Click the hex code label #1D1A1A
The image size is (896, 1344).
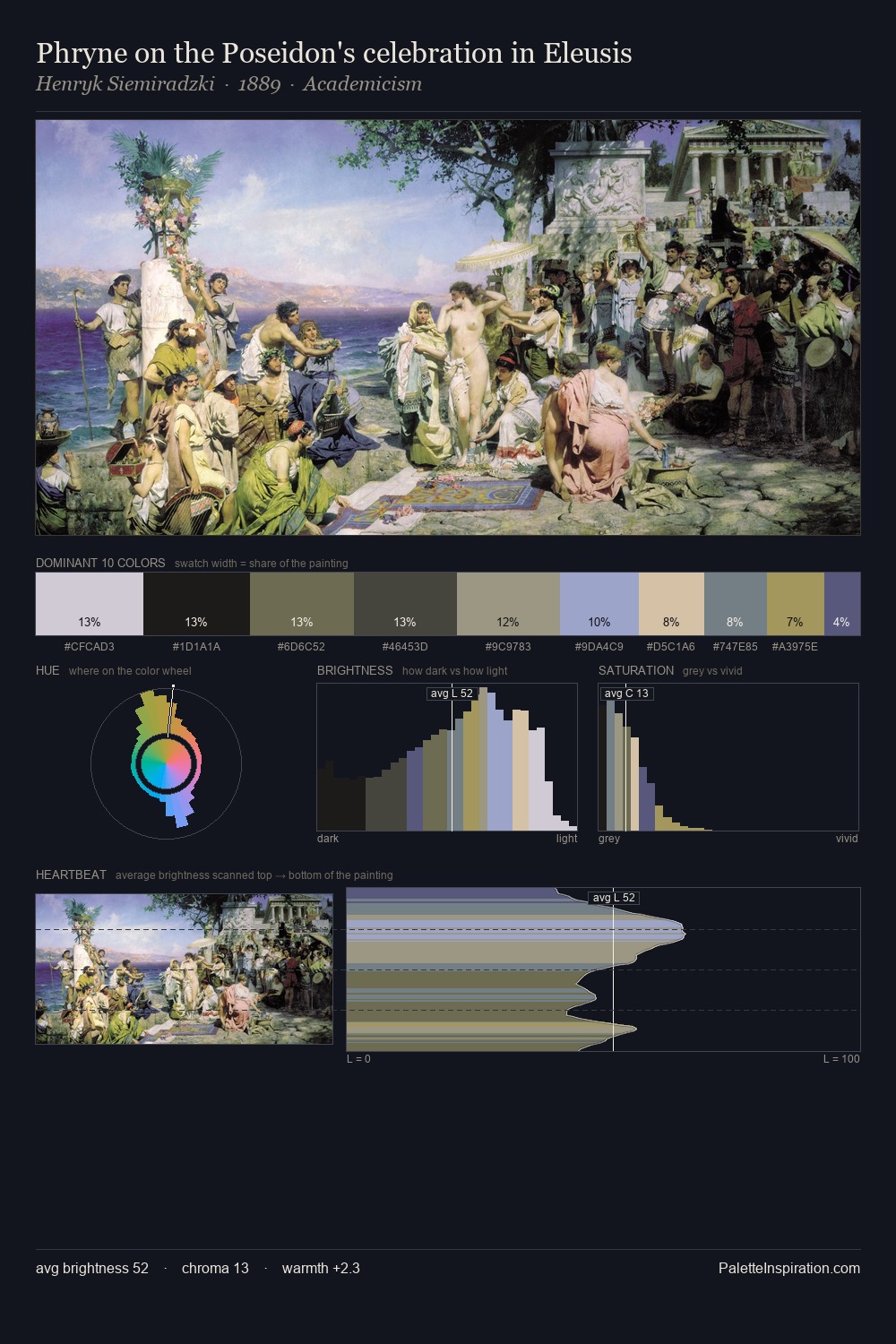(x=196, y=647)
